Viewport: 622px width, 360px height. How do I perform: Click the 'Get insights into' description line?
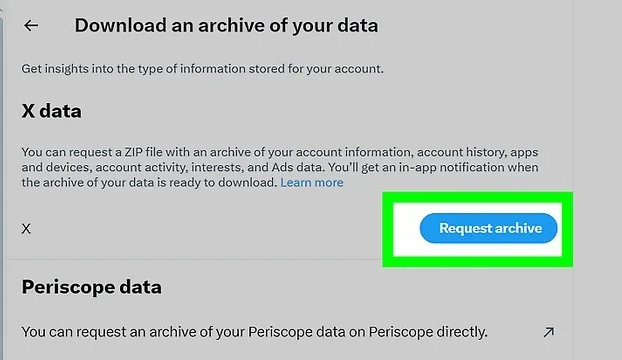point(202,69)
